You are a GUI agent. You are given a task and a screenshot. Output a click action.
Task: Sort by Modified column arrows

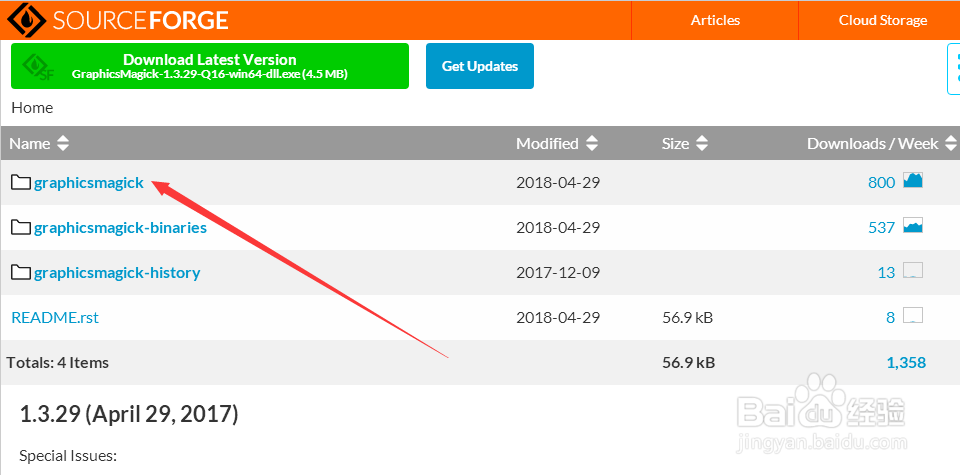591,144
